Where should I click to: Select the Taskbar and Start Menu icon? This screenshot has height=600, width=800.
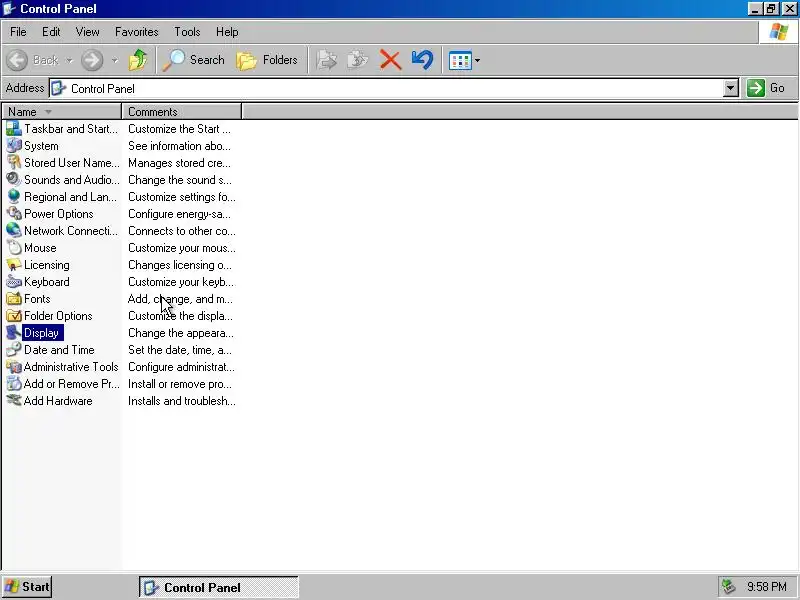[14, 129]
